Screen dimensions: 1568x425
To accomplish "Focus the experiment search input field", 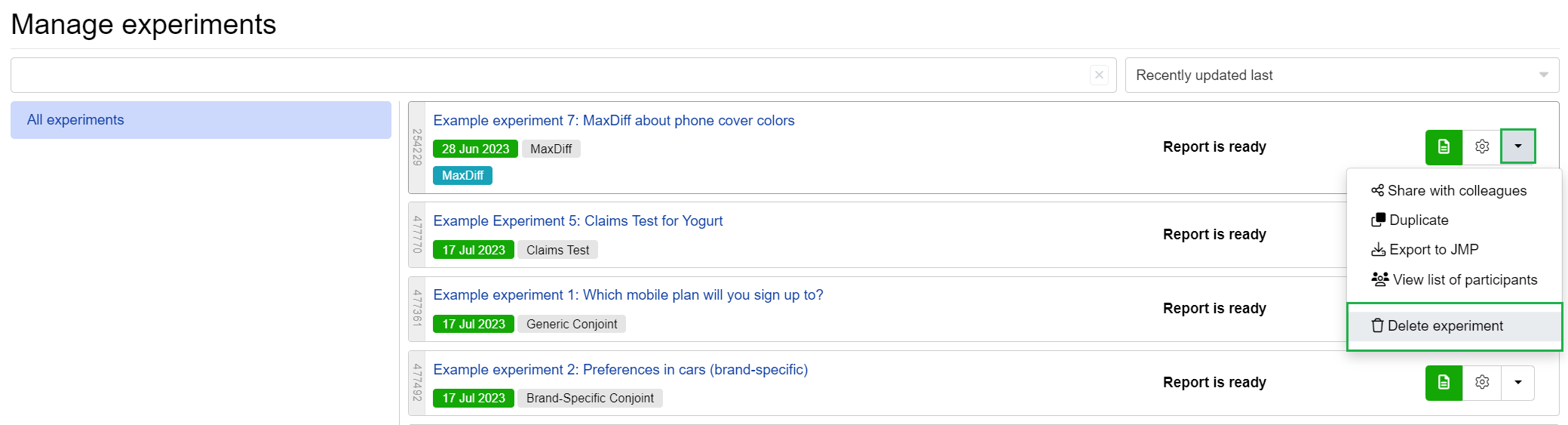I will click(551, 75).
